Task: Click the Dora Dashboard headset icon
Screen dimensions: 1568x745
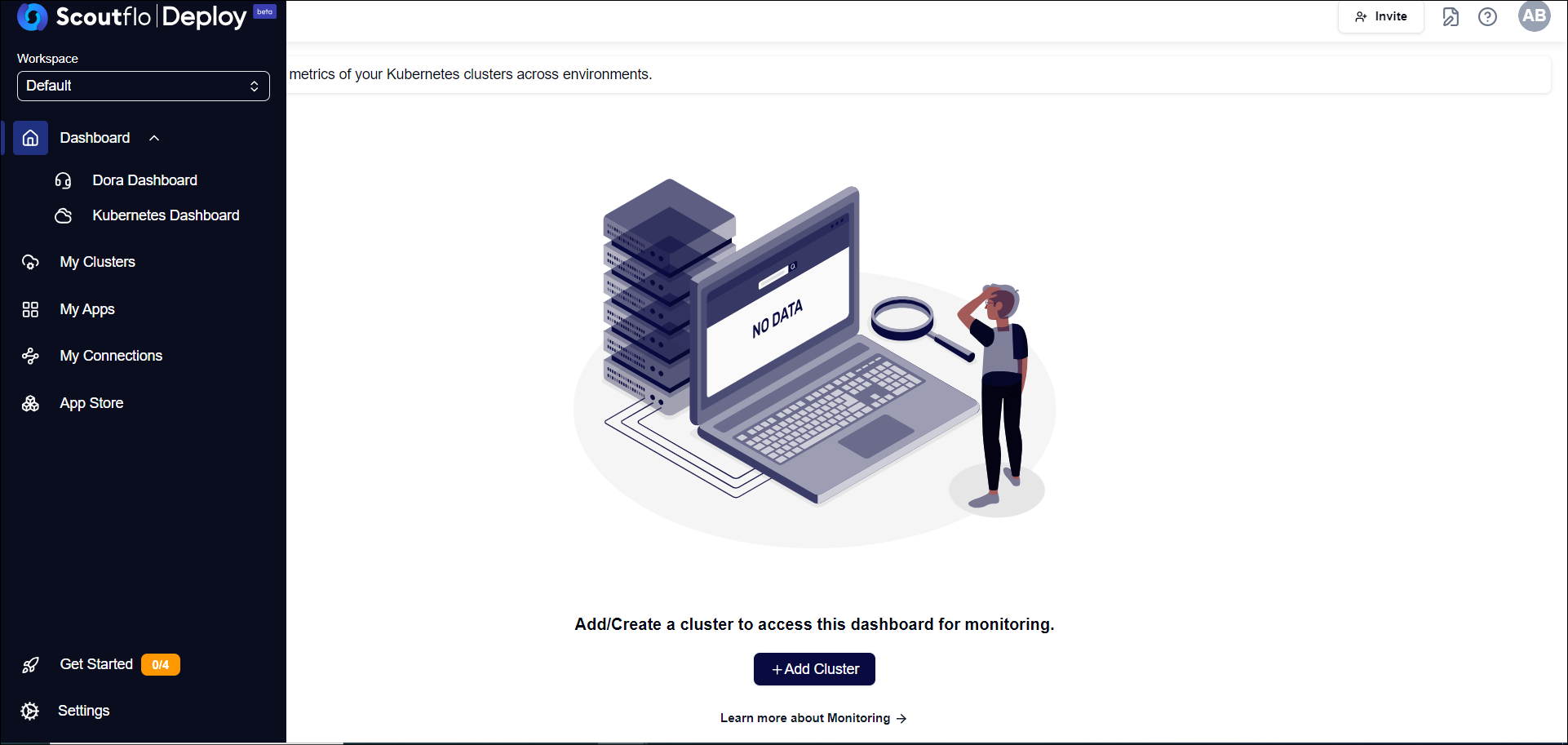Action: [x=63, y=180]
